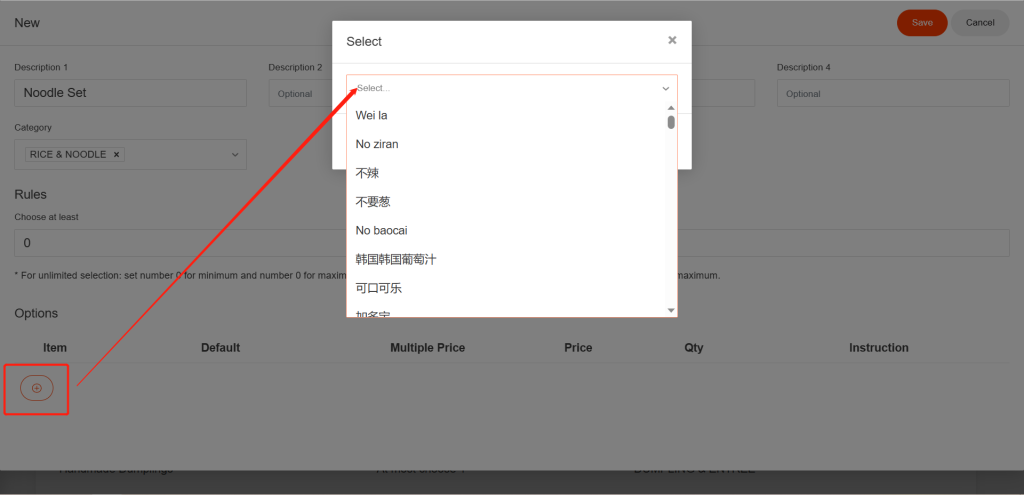Viewport: 1024px width, 495px height.
Task: Click the dropdown list scroll up arrow
Action: [671, 108]
